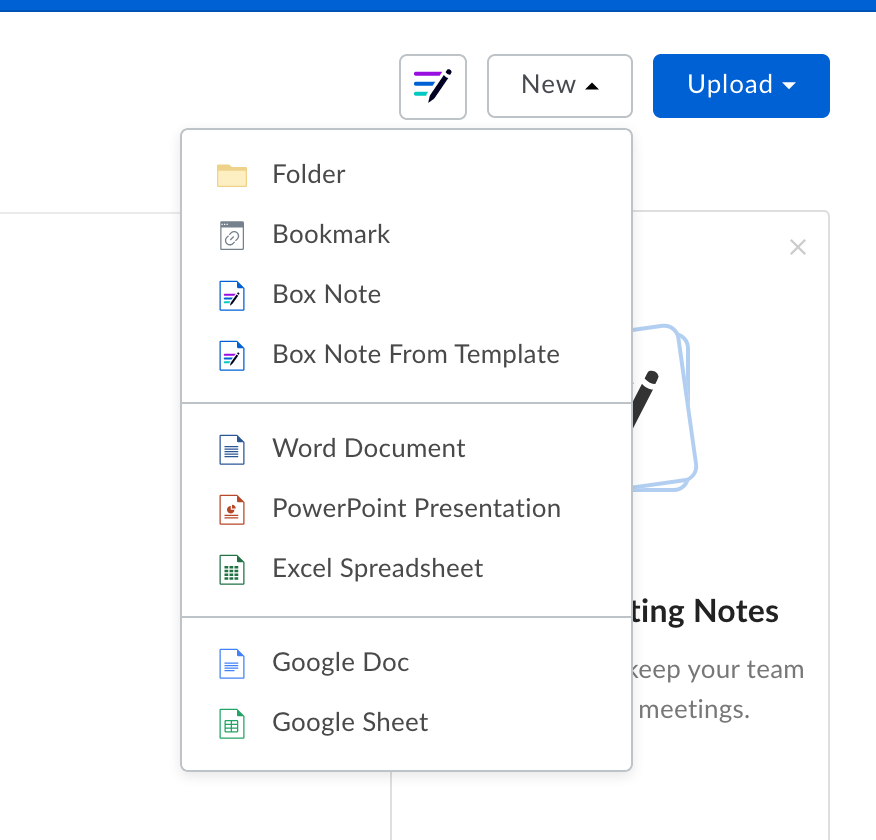Click the Box Note From Template icon
This screenshot has width=876, height=840.
pos(232,356)
